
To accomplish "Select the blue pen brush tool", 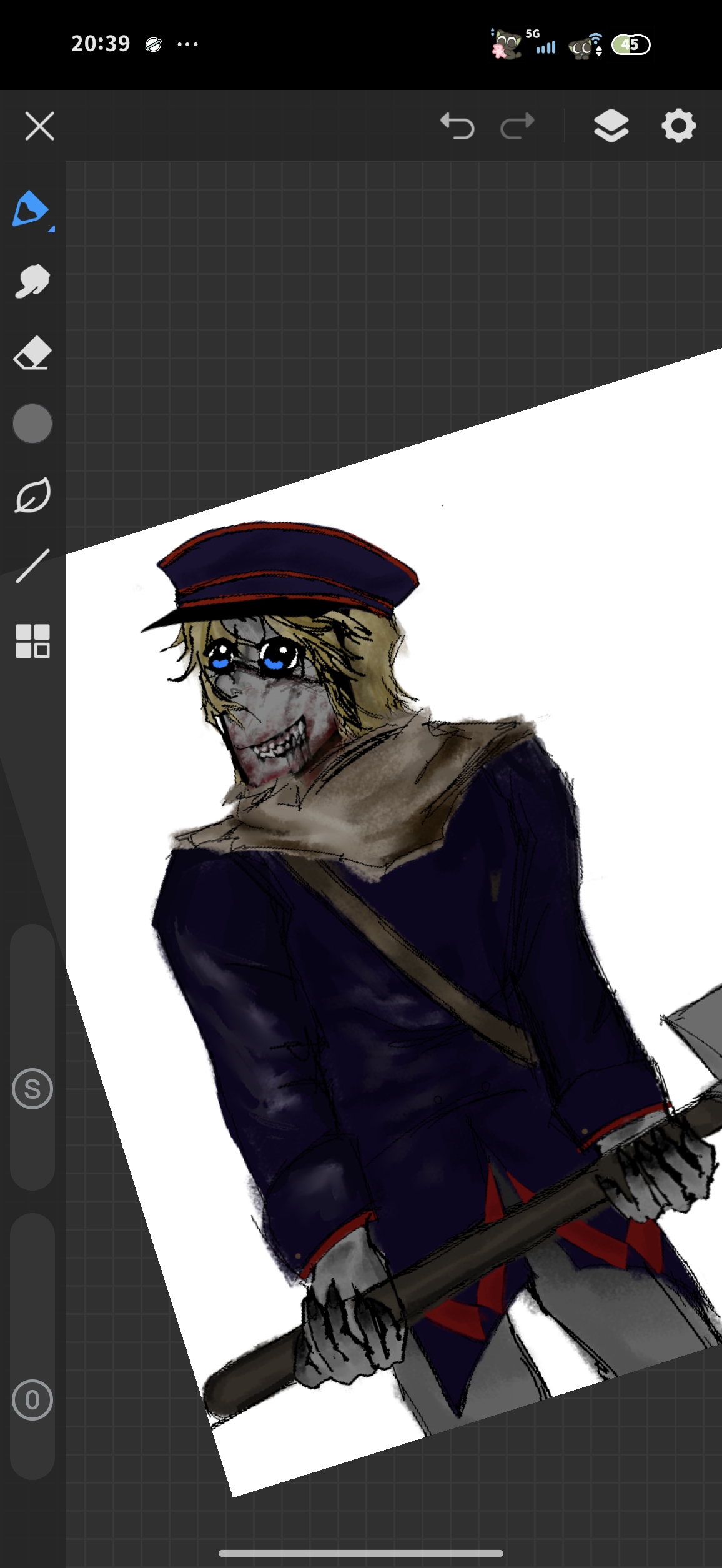I will 29,209.
